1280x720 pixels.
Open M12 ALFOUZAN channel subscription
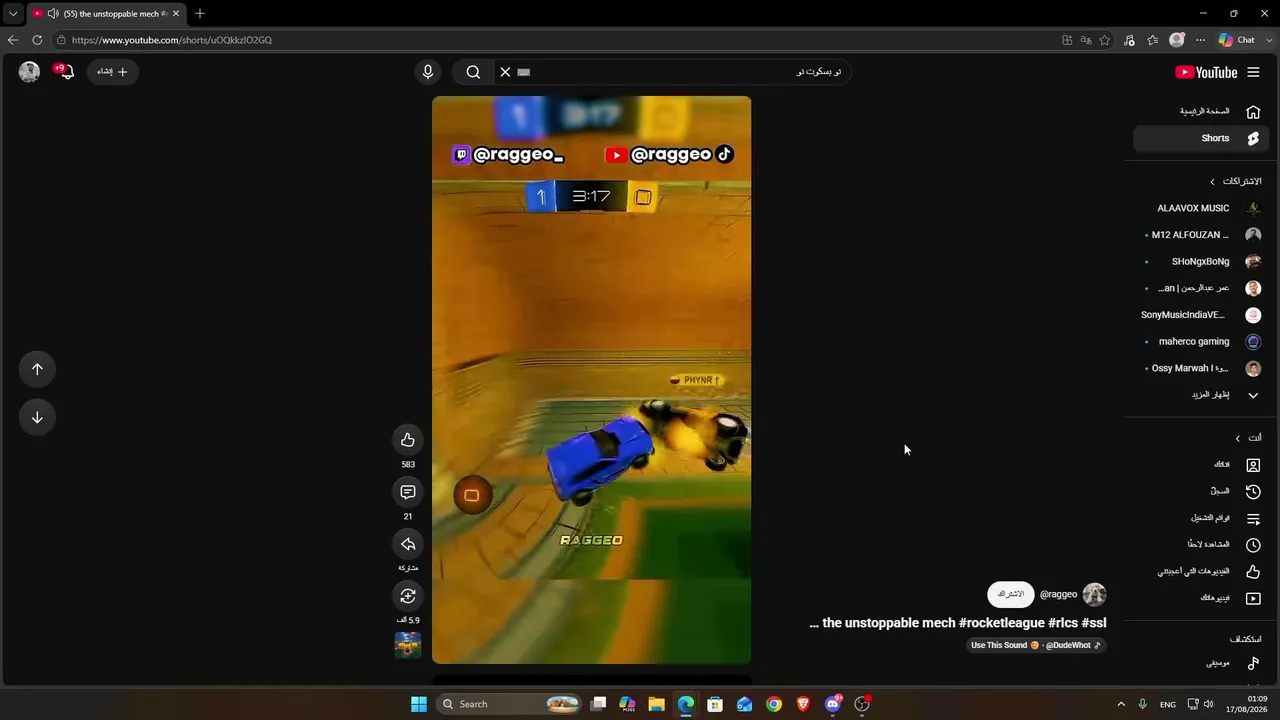pyautogui.click(x=1201, y=235)
